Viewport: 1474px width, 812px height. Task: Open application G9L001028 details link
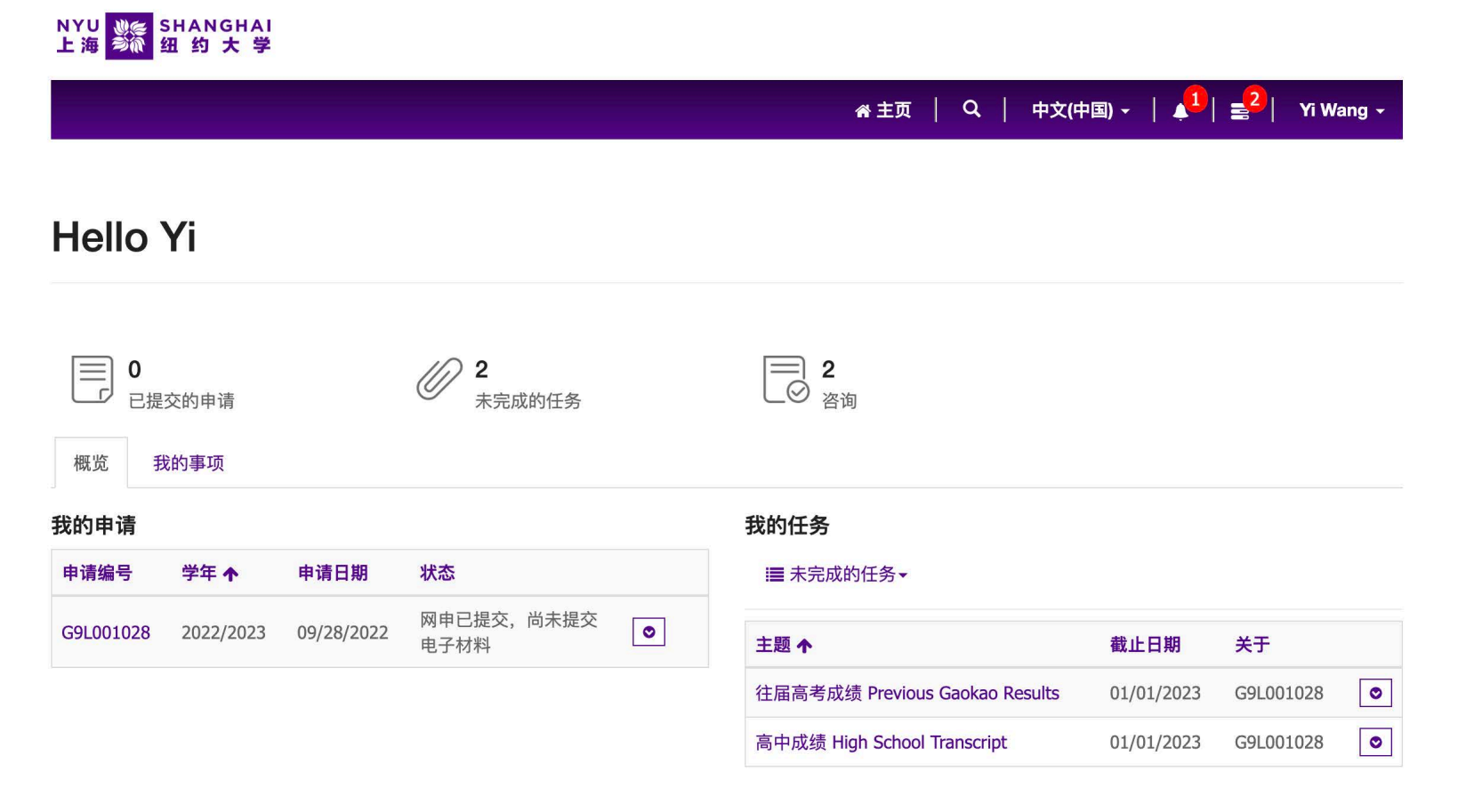[x=105, y=631]
